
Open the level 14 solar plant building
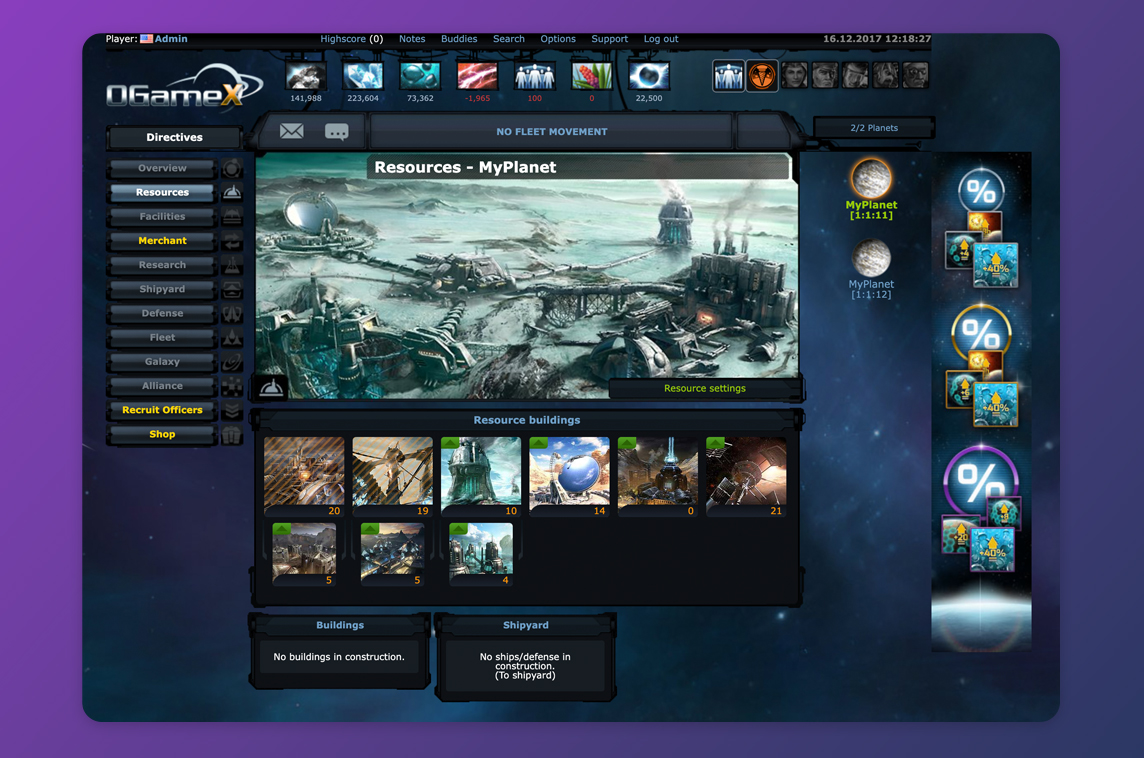pyautogui.click(x=569, y=476)
